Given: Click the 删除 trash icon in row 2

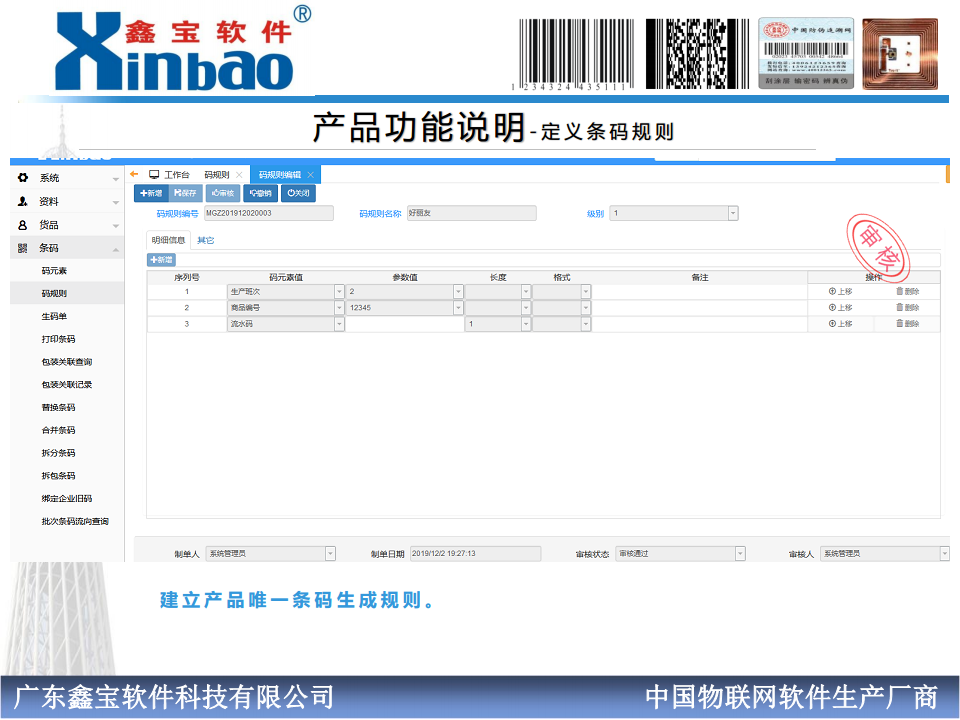Looking at the screenshot, I should coord(900,307).
